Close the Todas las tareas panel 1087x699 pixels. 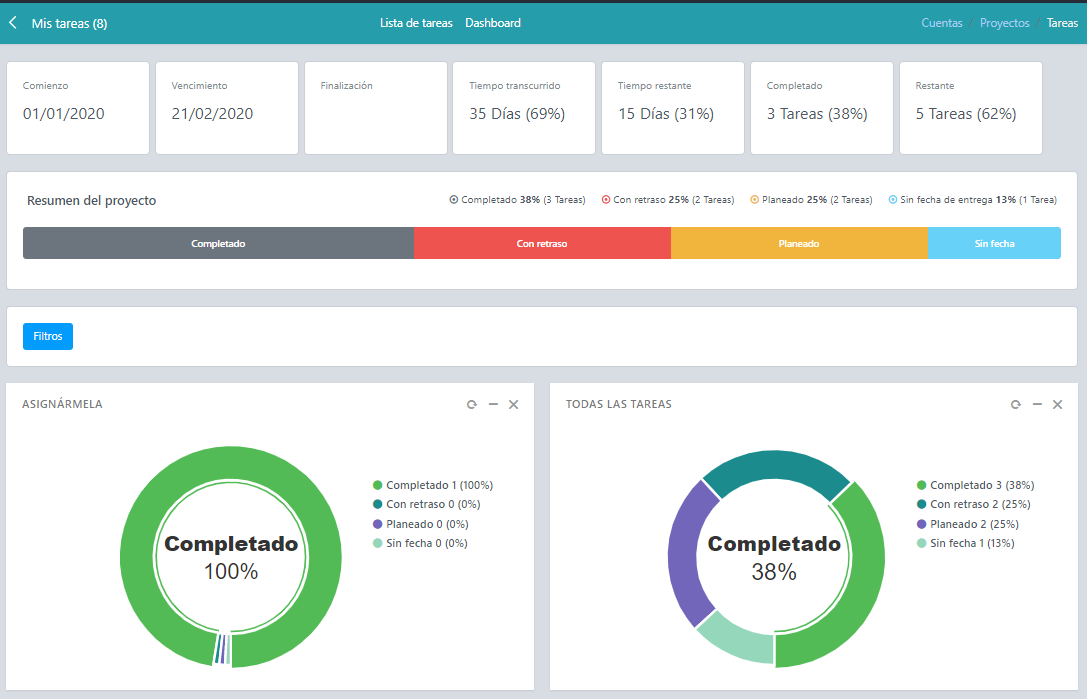(1057, 404)
